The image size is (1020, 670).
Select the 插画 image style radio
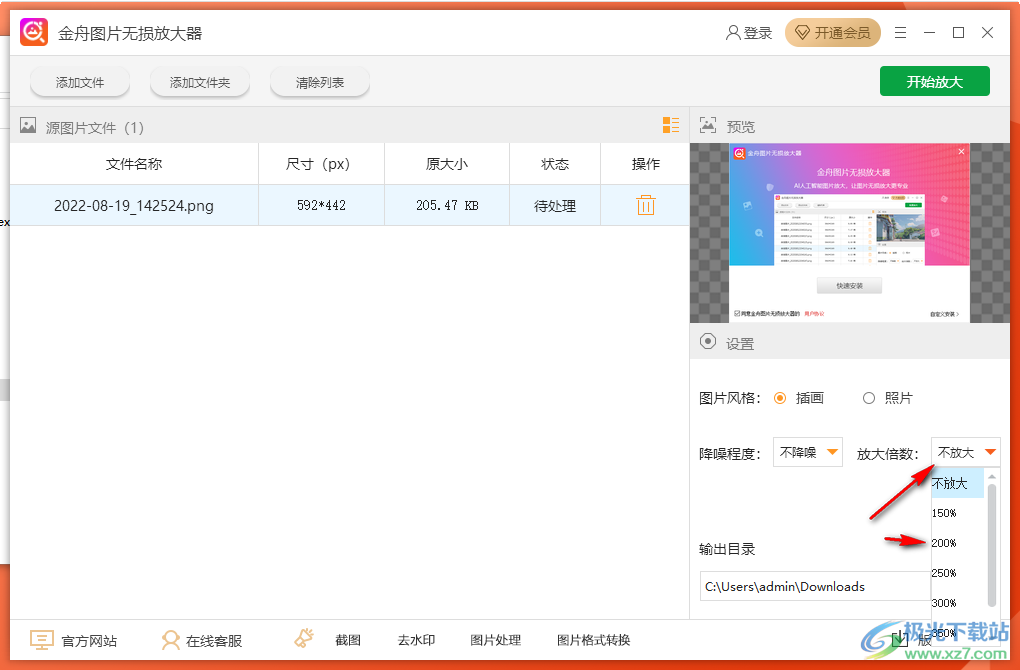pyautogui.click(x=780, y=398)
